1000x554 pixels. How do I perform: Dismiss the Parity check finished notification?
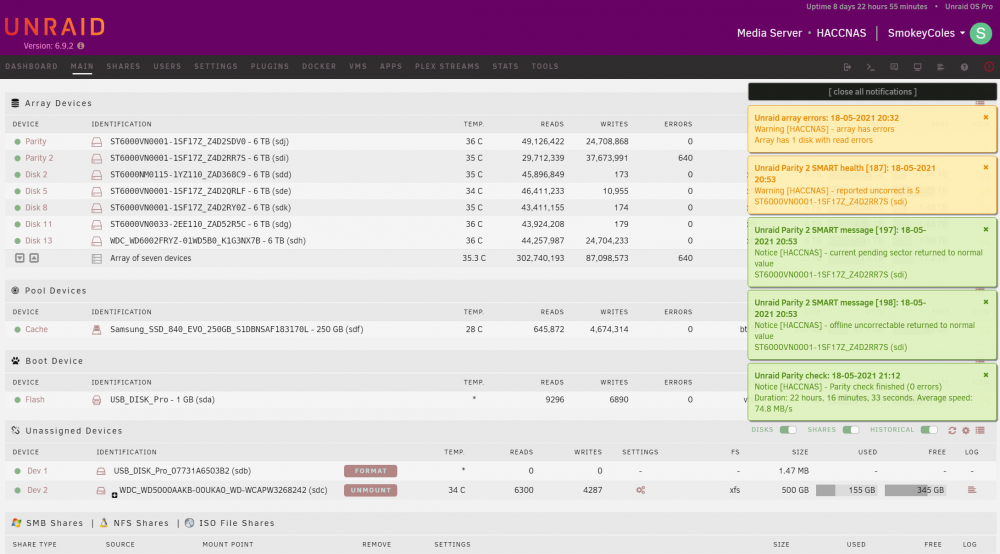[985, 375]
